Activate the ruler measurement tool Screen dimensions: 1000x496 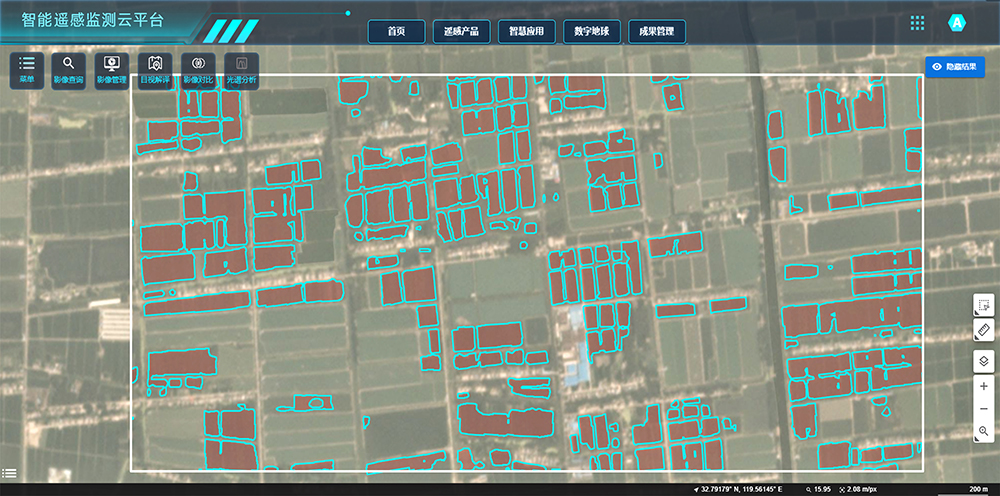pyautogui.click(x=983, y=329)
